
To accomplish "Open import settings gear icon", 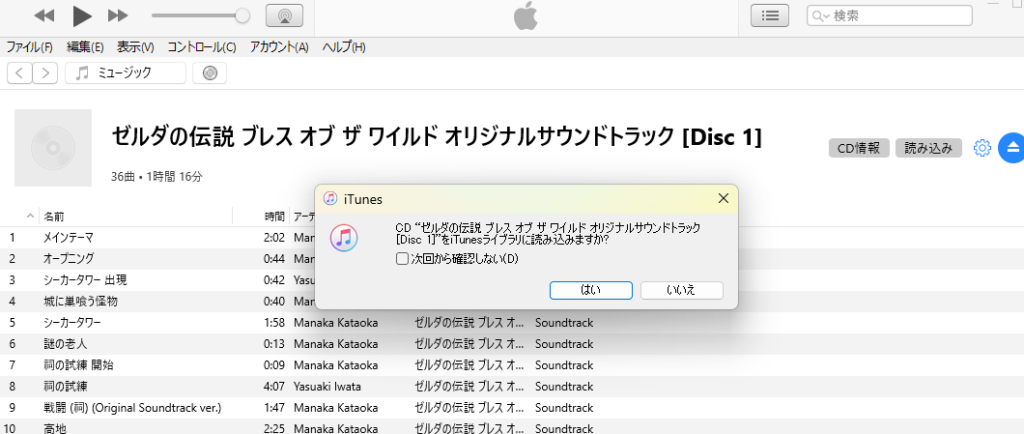I will tap(982, 148).
